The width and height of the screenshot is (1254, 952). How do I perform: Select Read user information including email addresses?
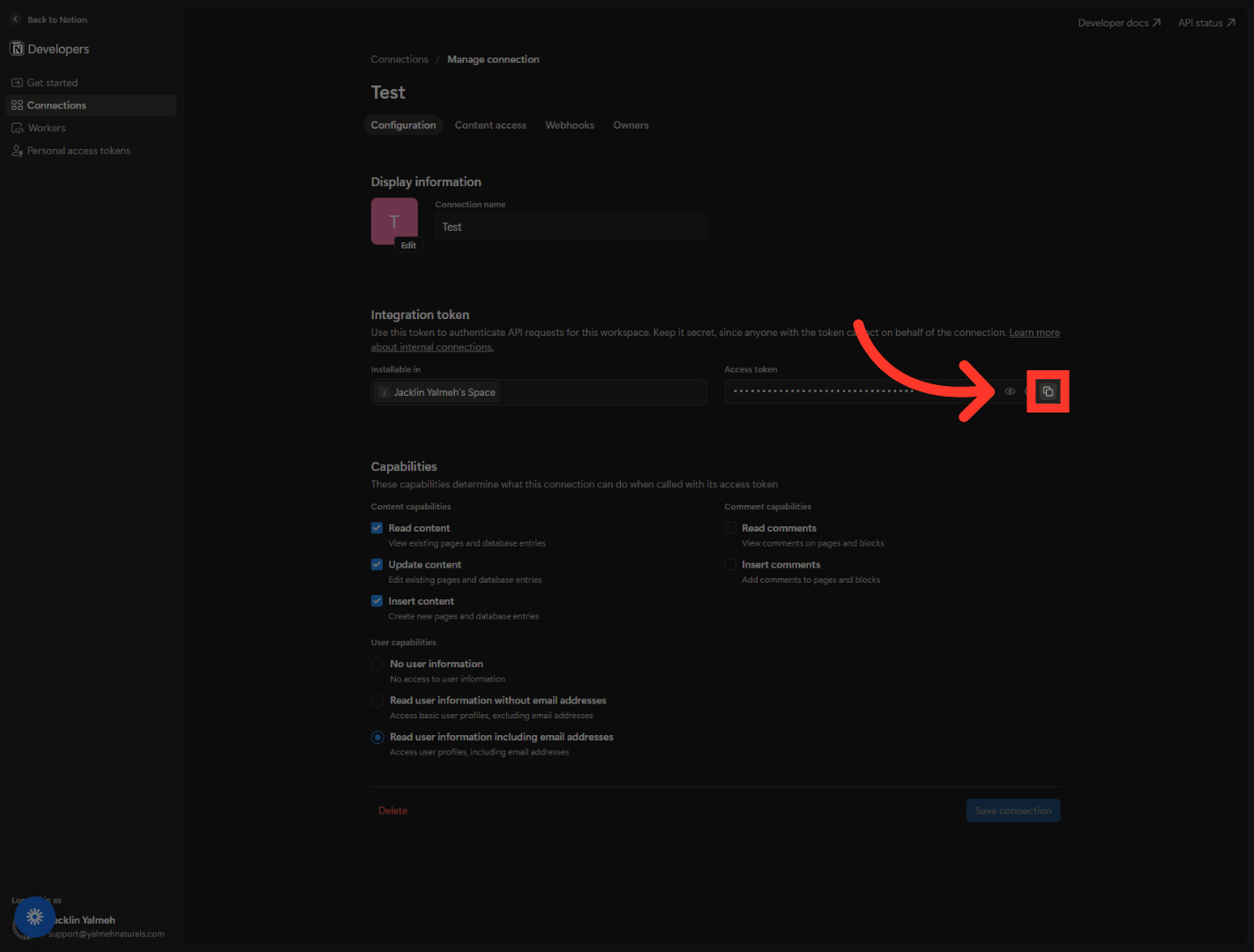click(x=377, y=737)
